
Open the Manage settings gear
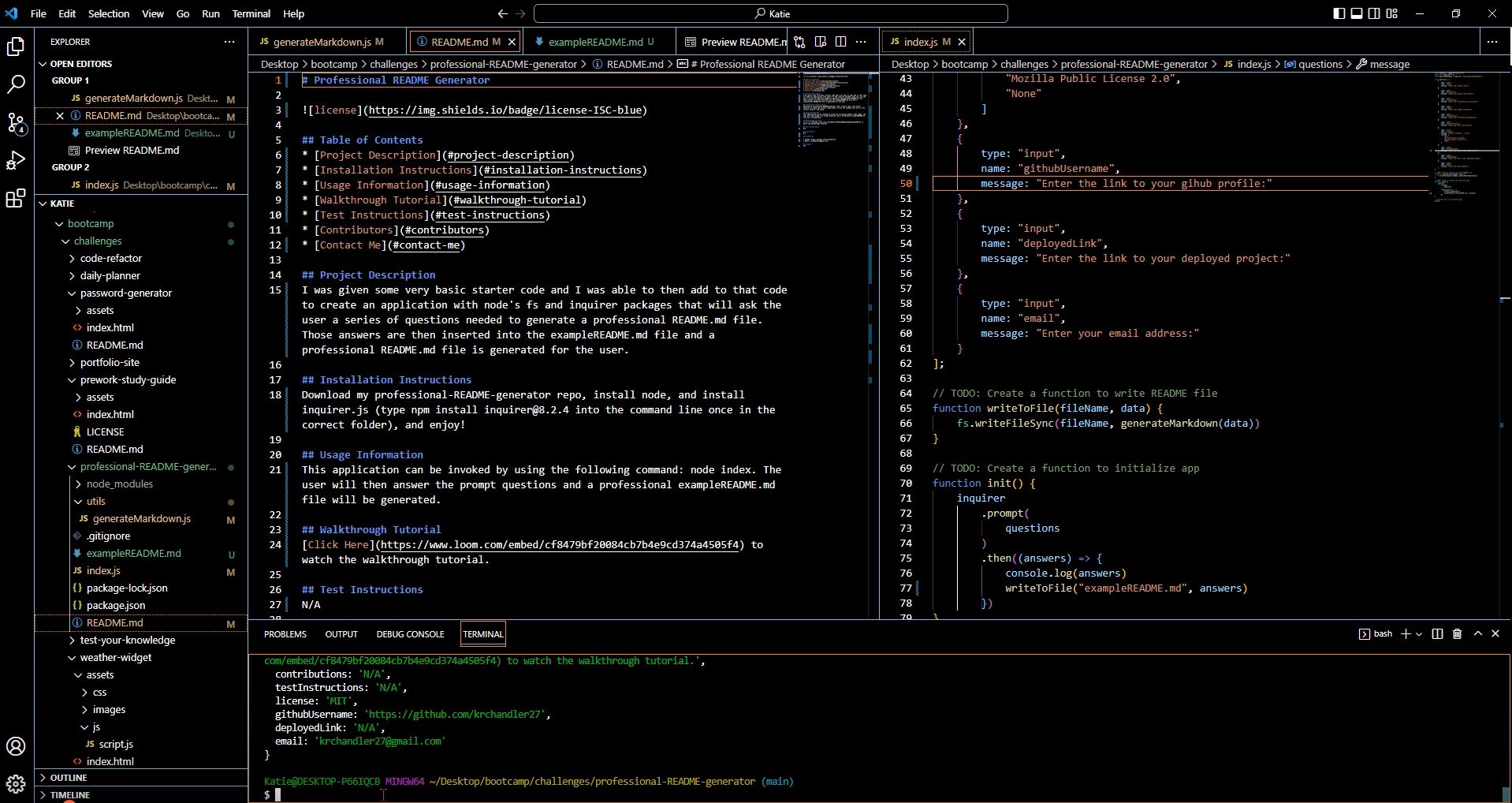tap(16, 784)
